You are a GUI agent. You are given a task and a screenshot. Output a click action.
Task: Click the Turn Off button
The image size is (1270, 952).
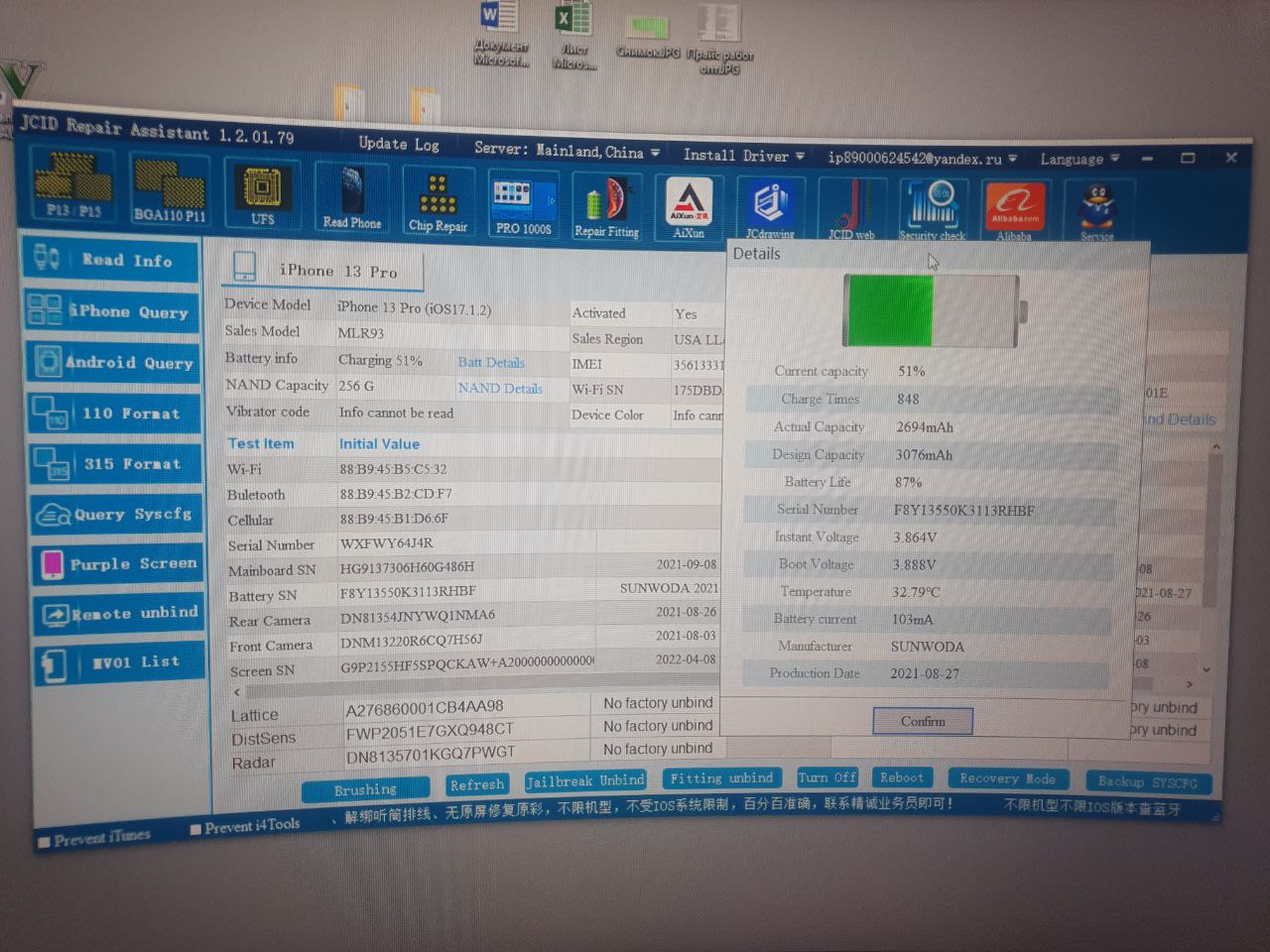pos(826,777)
